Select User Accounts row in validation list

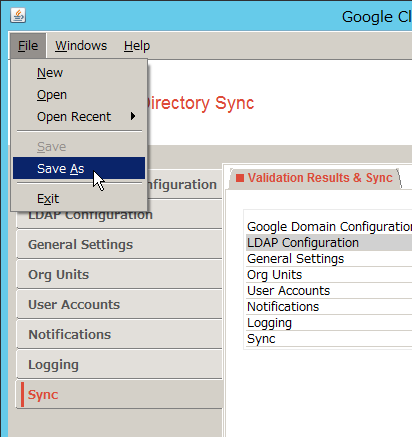329,291
